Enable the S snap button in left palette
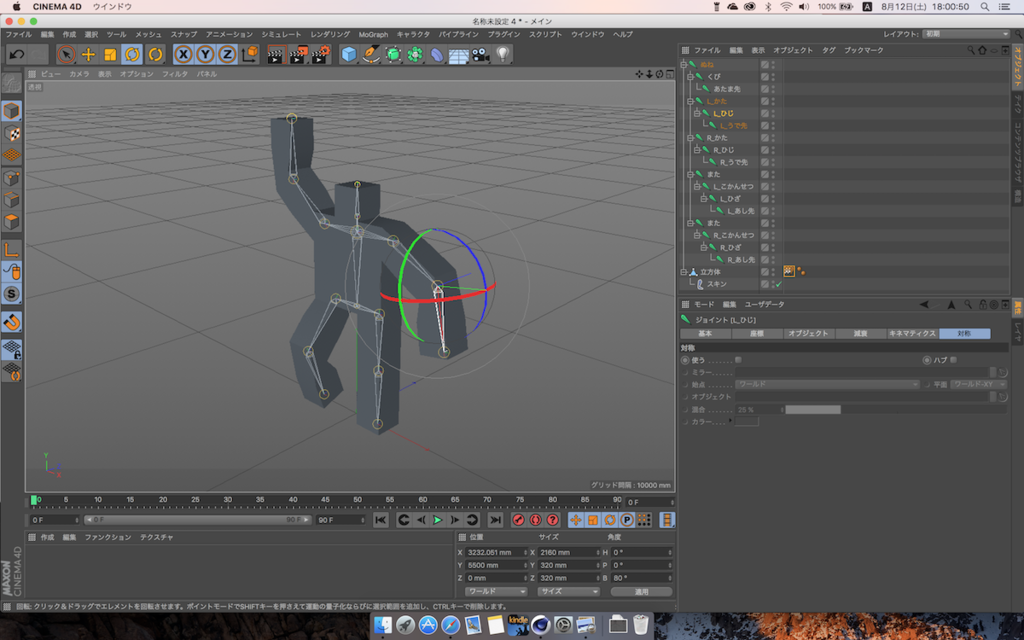This screenshot has width=1024, height=640. coord(12,294)
